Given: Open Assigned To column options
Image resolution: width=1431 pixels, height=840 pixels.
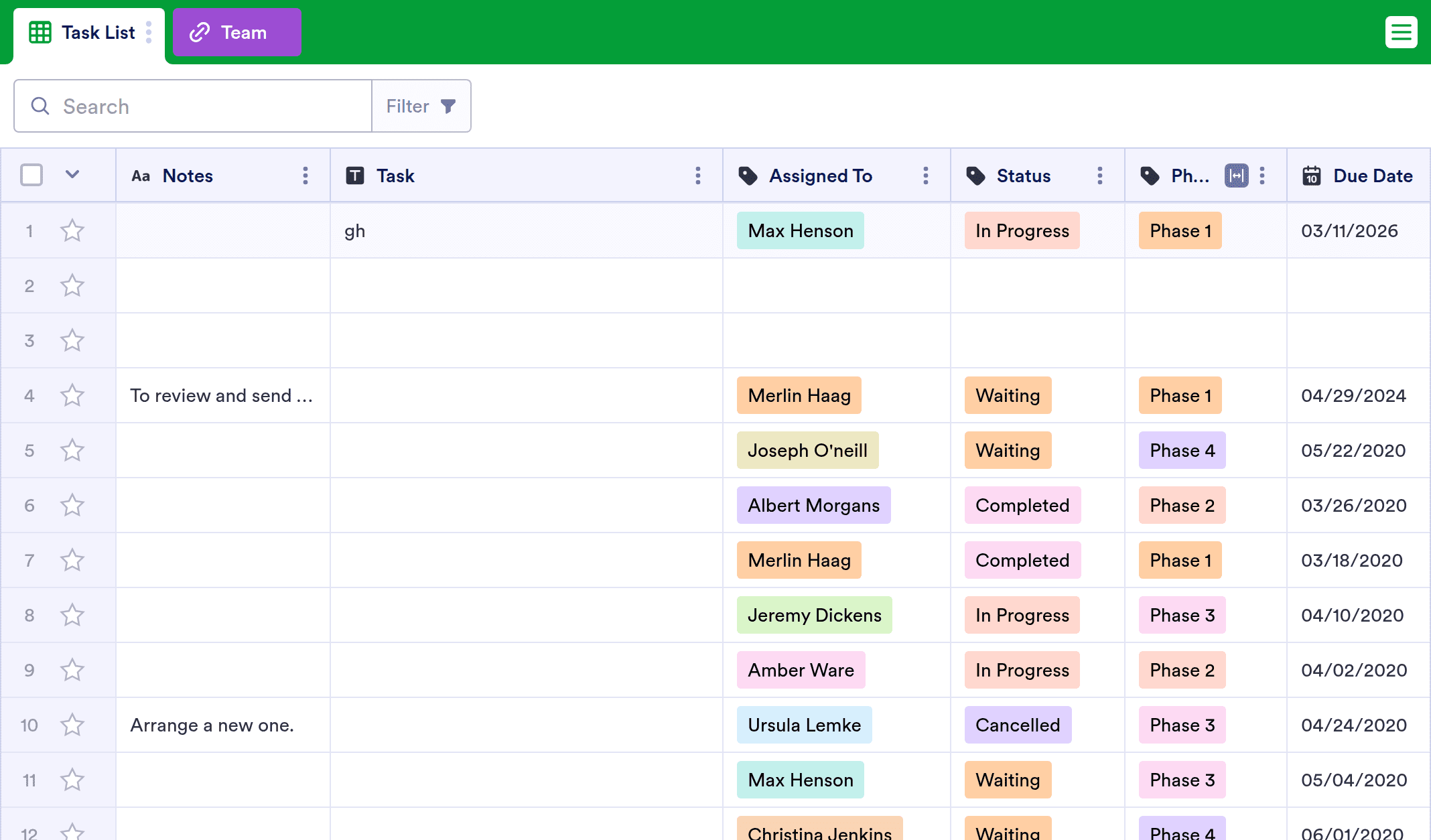Looking at the screenshot, I should coord(926,176).
